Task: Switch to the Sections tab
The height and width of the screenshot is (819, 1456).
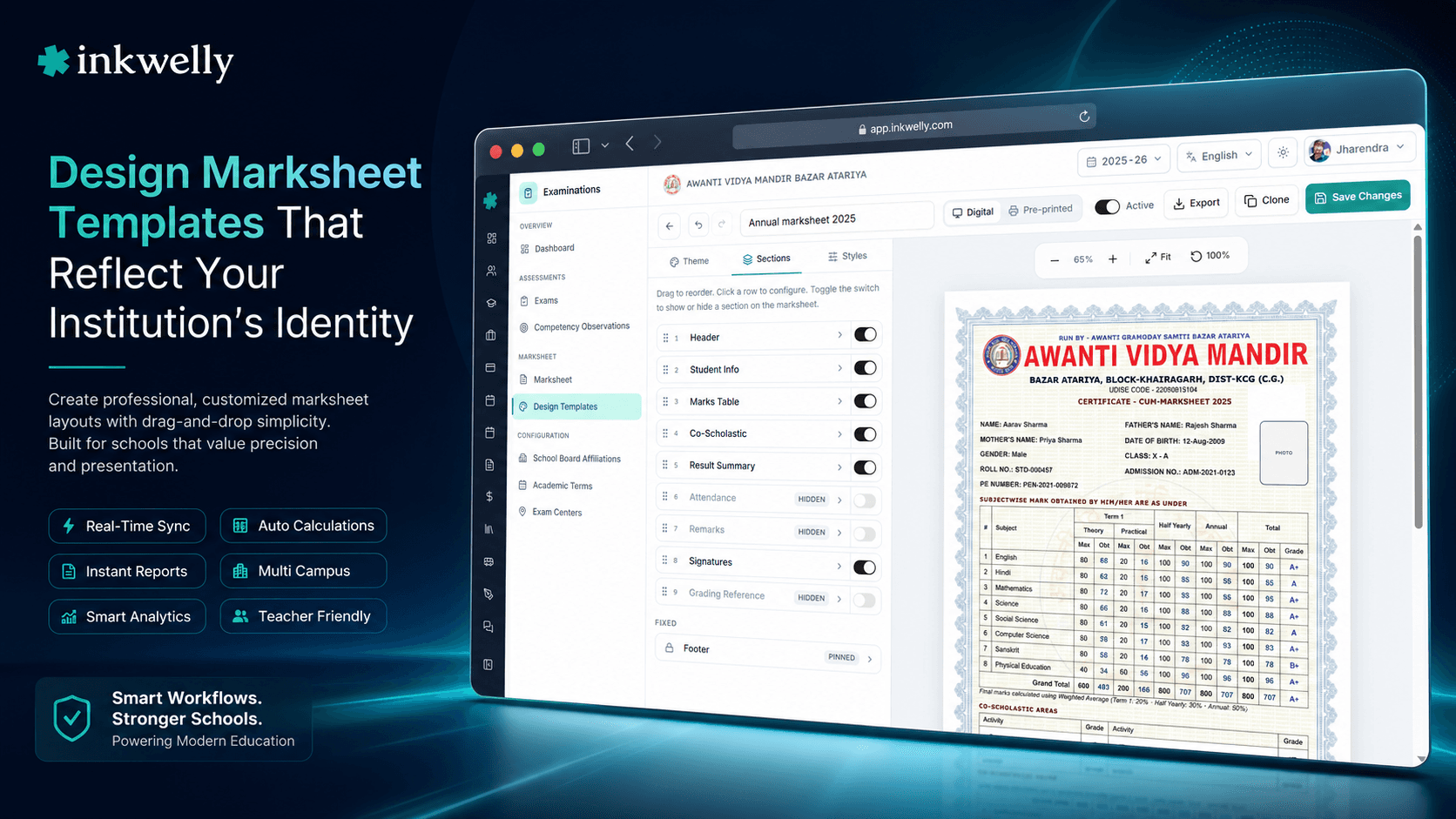Action: (x=766, y=258)
